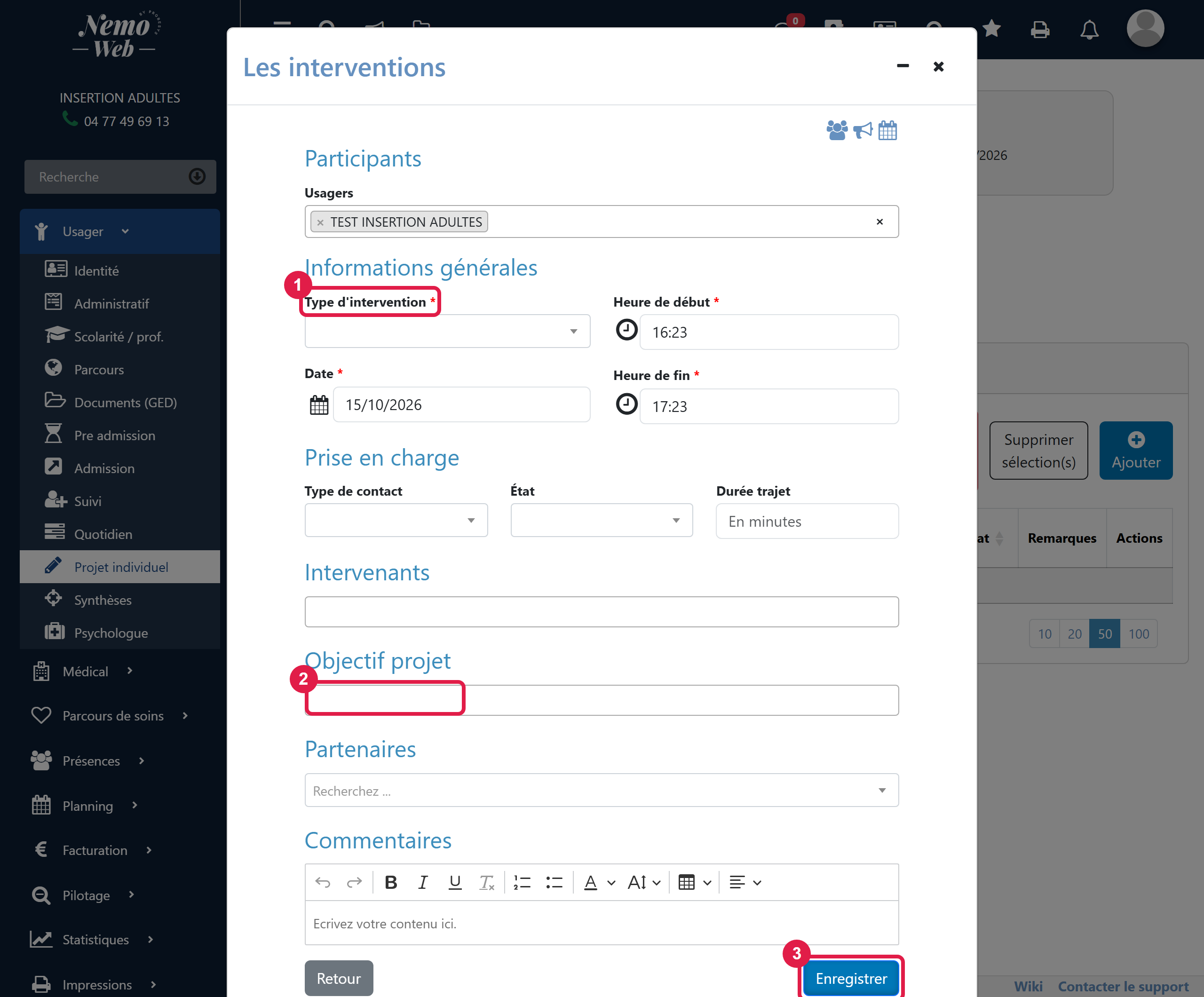This screenshot has width=1204, height=997.
Task: Clear all Usagers with the x
Action: pos(879,222)
